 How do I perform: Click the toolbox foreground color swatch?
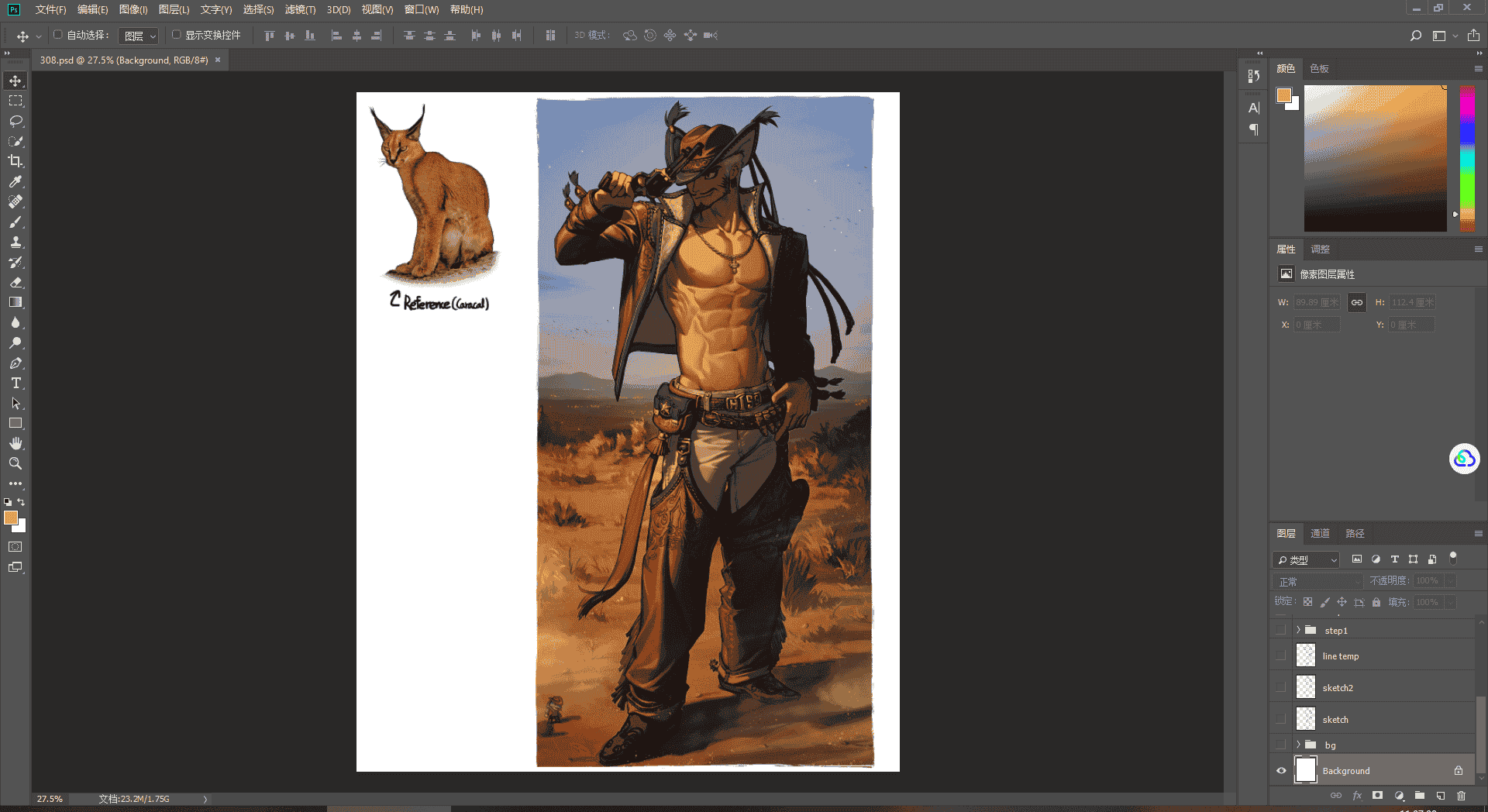coord(11,518)
